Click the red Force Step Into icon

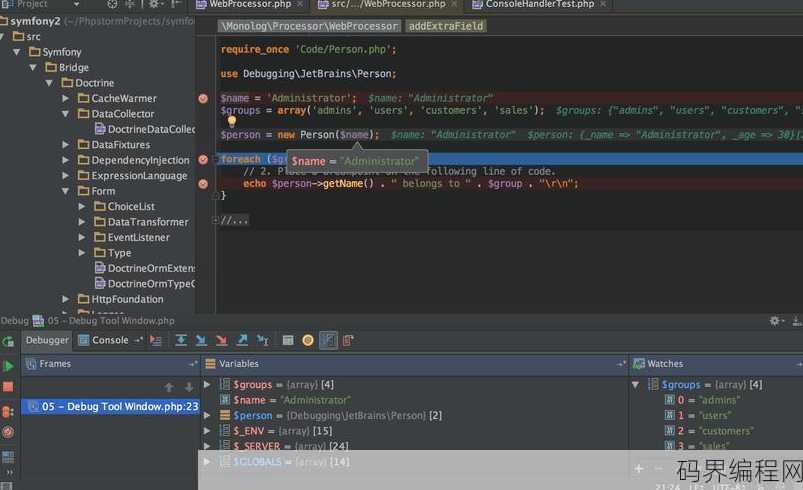point(221,340)
